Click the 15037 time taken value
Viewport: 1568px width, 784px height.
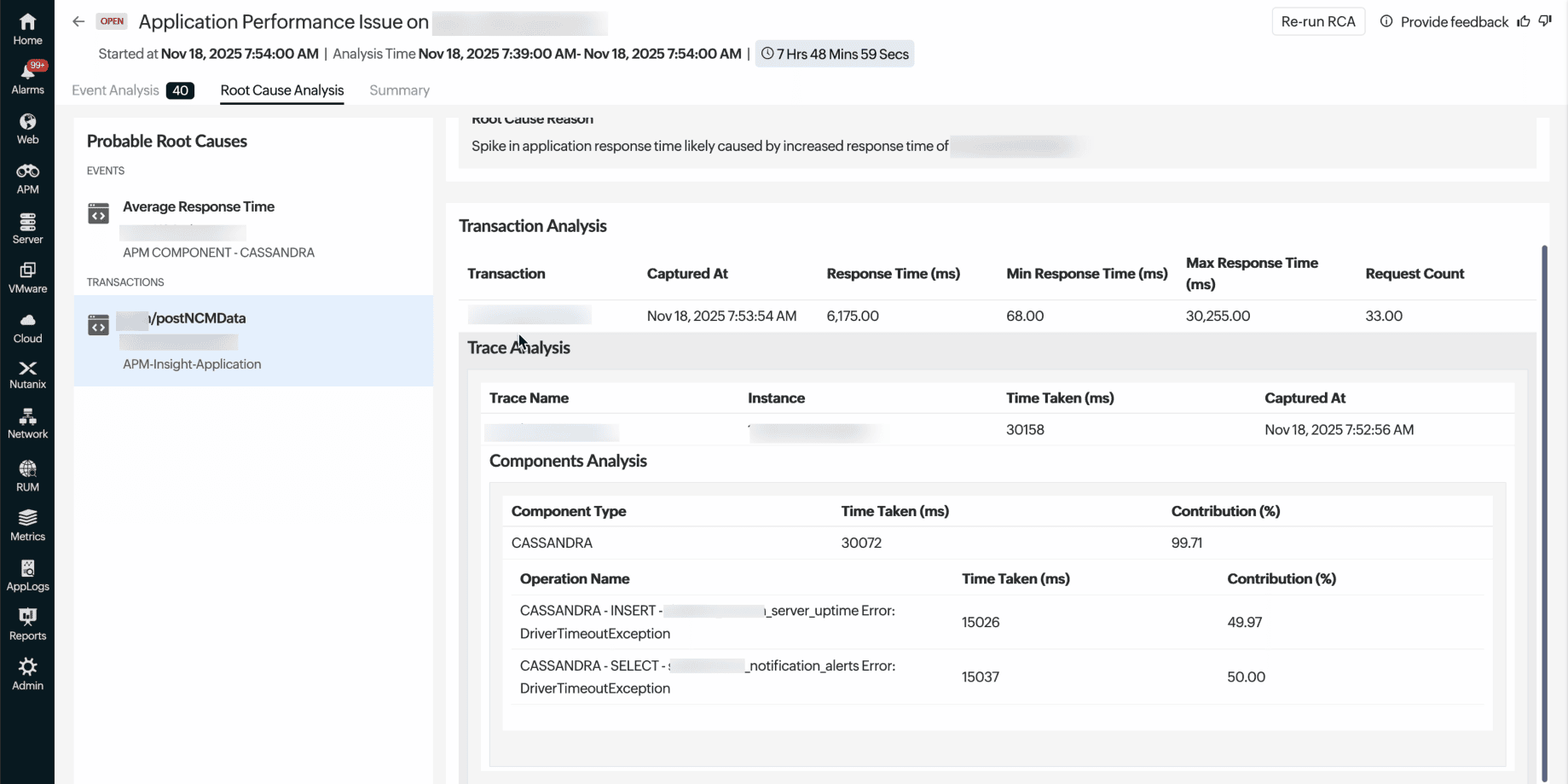pos(981,677)
